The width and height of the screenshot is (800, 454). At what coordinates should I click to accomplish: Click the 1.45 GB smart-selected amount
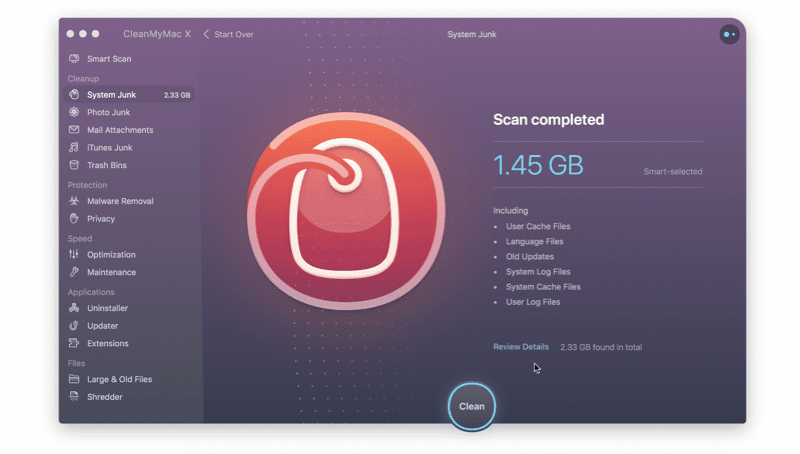coord(538,165)
